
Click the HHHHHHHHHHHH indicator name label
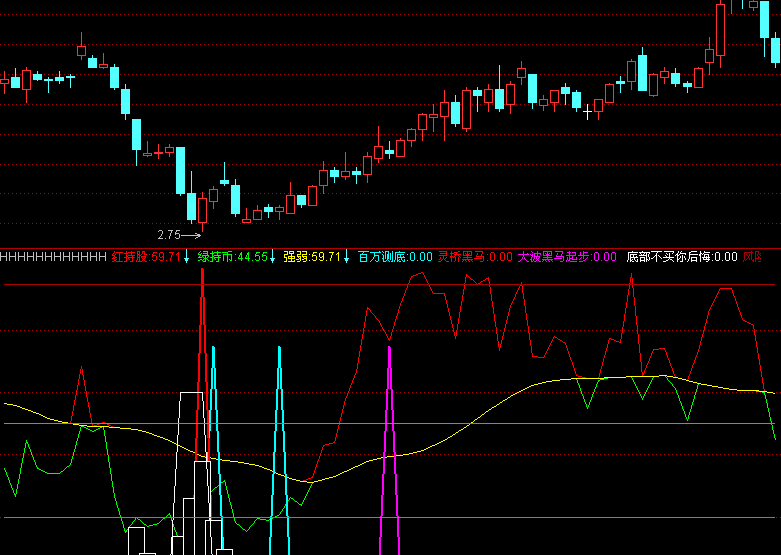(53, 257)
